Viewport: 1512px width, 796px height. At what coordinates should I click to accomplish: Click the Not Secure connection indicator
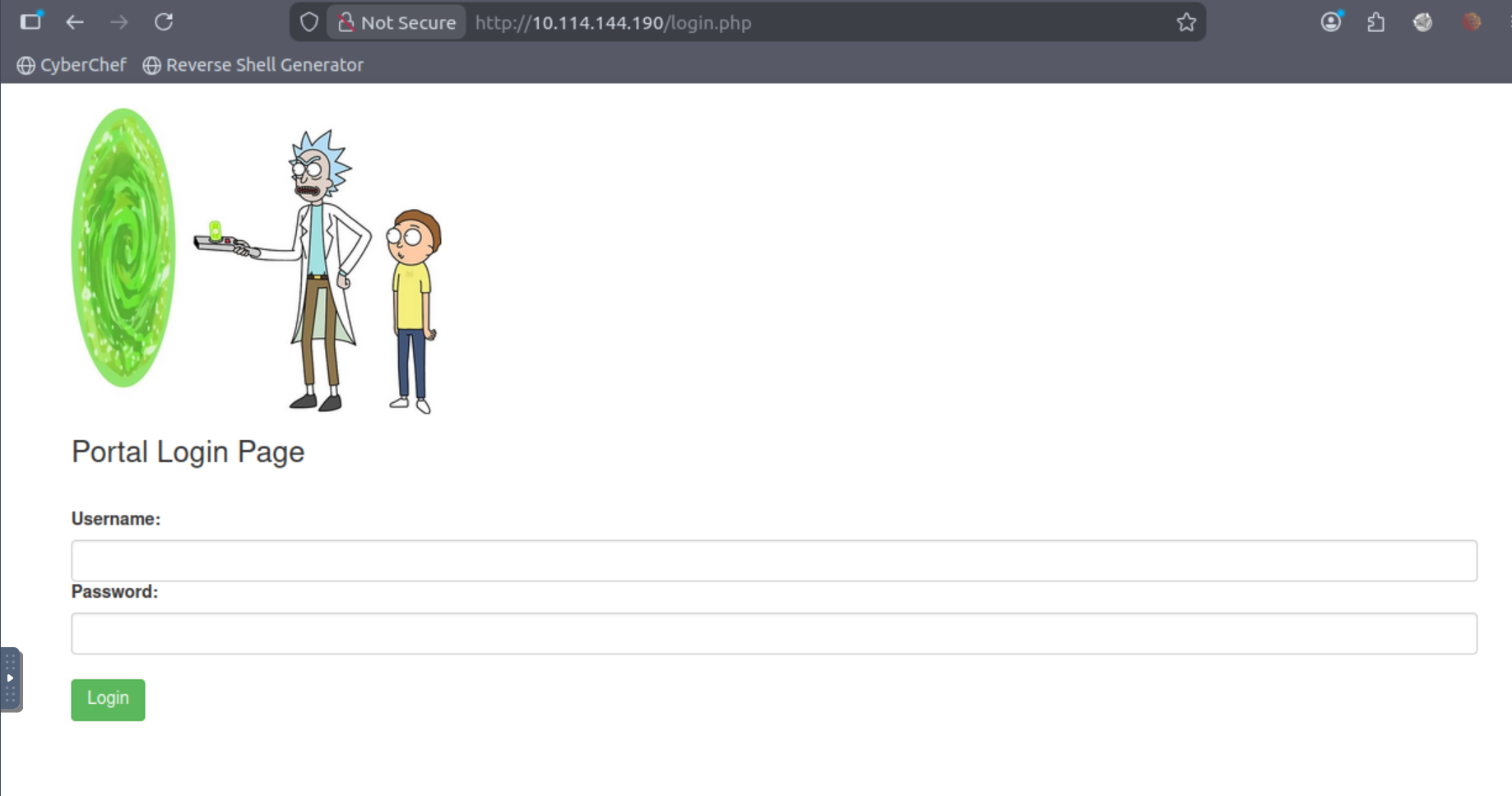click(397, 22)
